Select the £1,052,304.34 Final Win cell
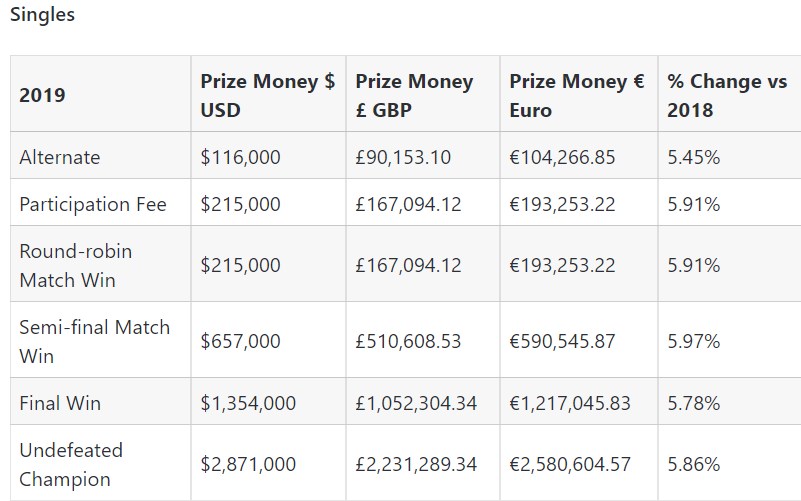Screen dimensions: 801x501 pos(416,403)
